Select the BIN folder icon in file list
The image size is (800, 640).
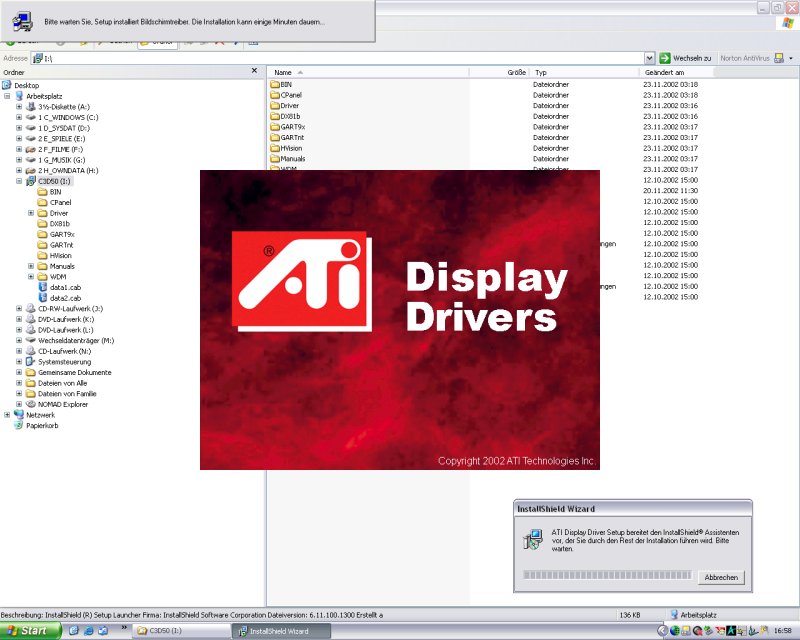tap(275, 84)
